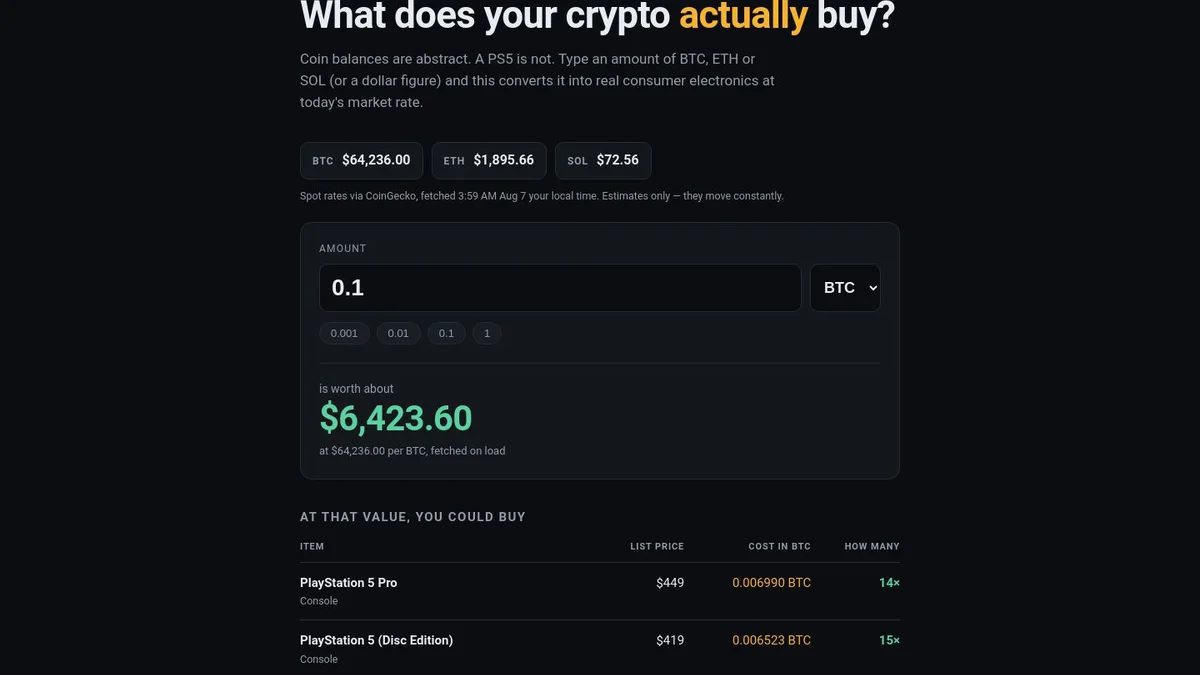Click the 0.006523 BTC cost value
The height and width of the screenshot is (675, 1200).
771,640
